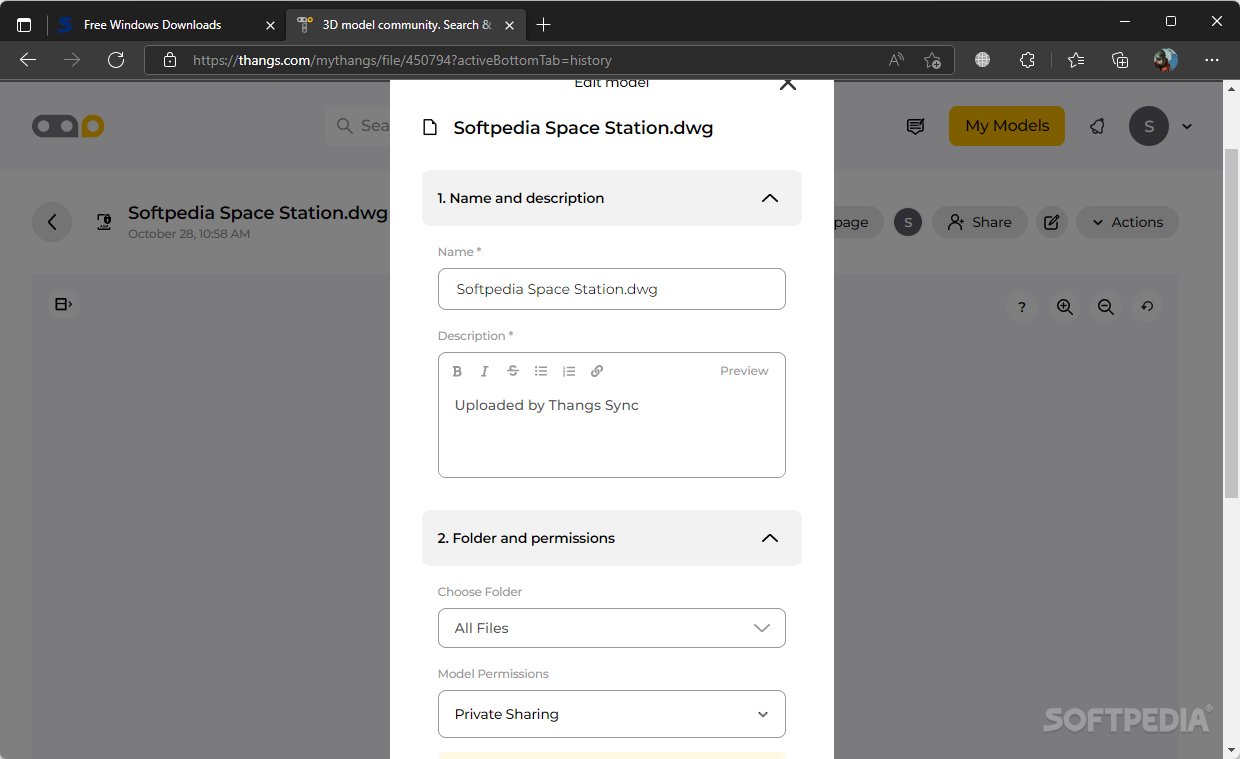Go back with the circular back arrow
1240x759 pixels.
[x=52, y=222]
